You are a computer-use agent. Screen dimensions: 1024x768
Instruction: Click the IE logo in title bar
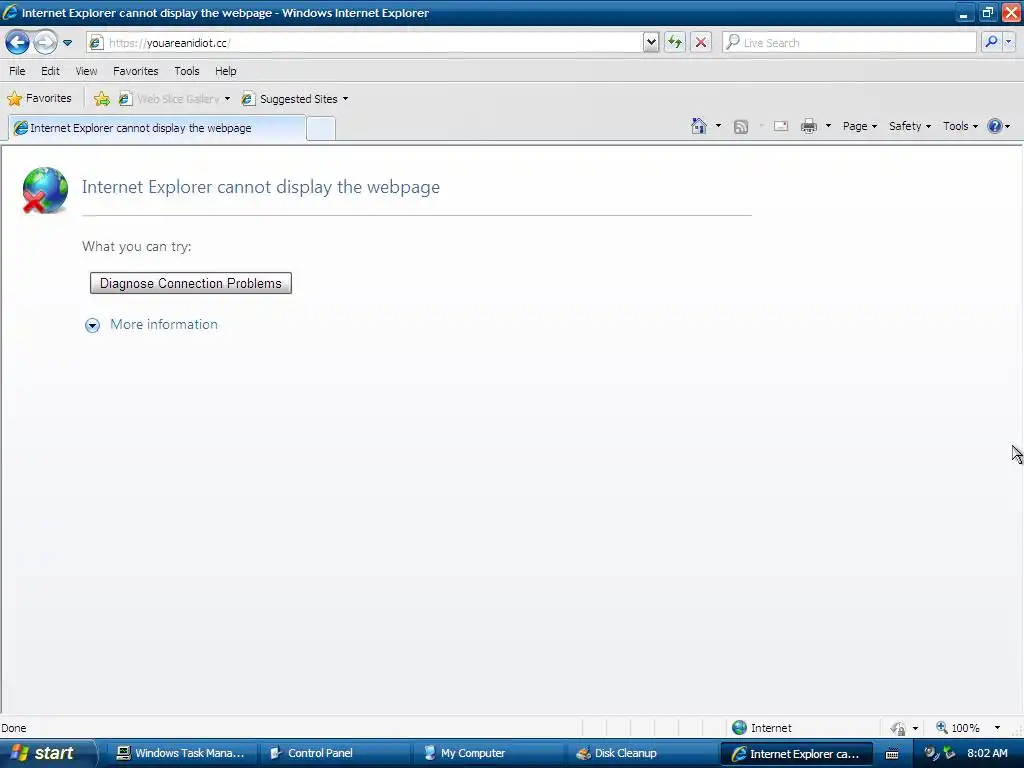pyautogui.click(x=10, y=12)
